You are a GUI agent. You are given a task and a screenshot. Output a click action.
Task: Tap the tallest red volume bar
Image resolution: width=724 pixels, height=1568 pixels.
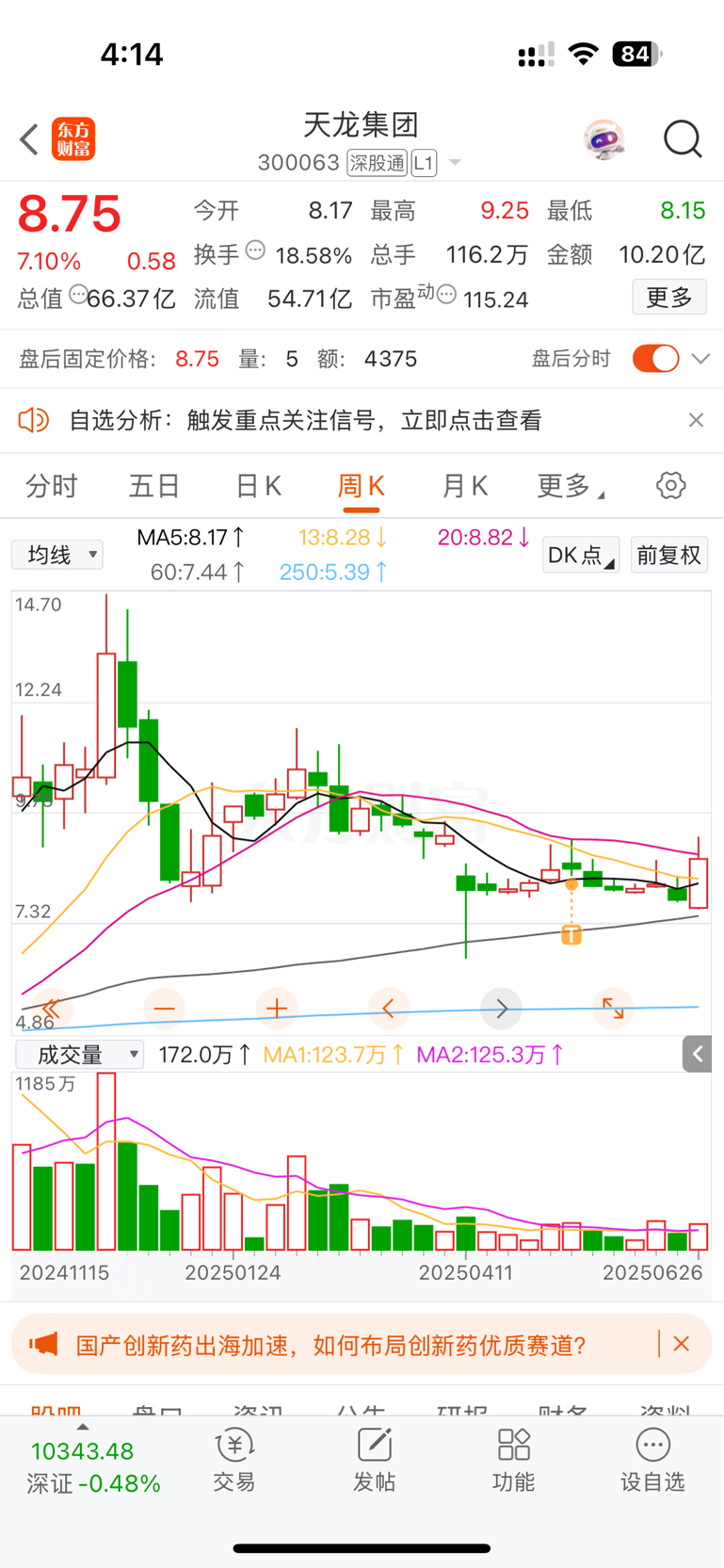coord(106,1161)
